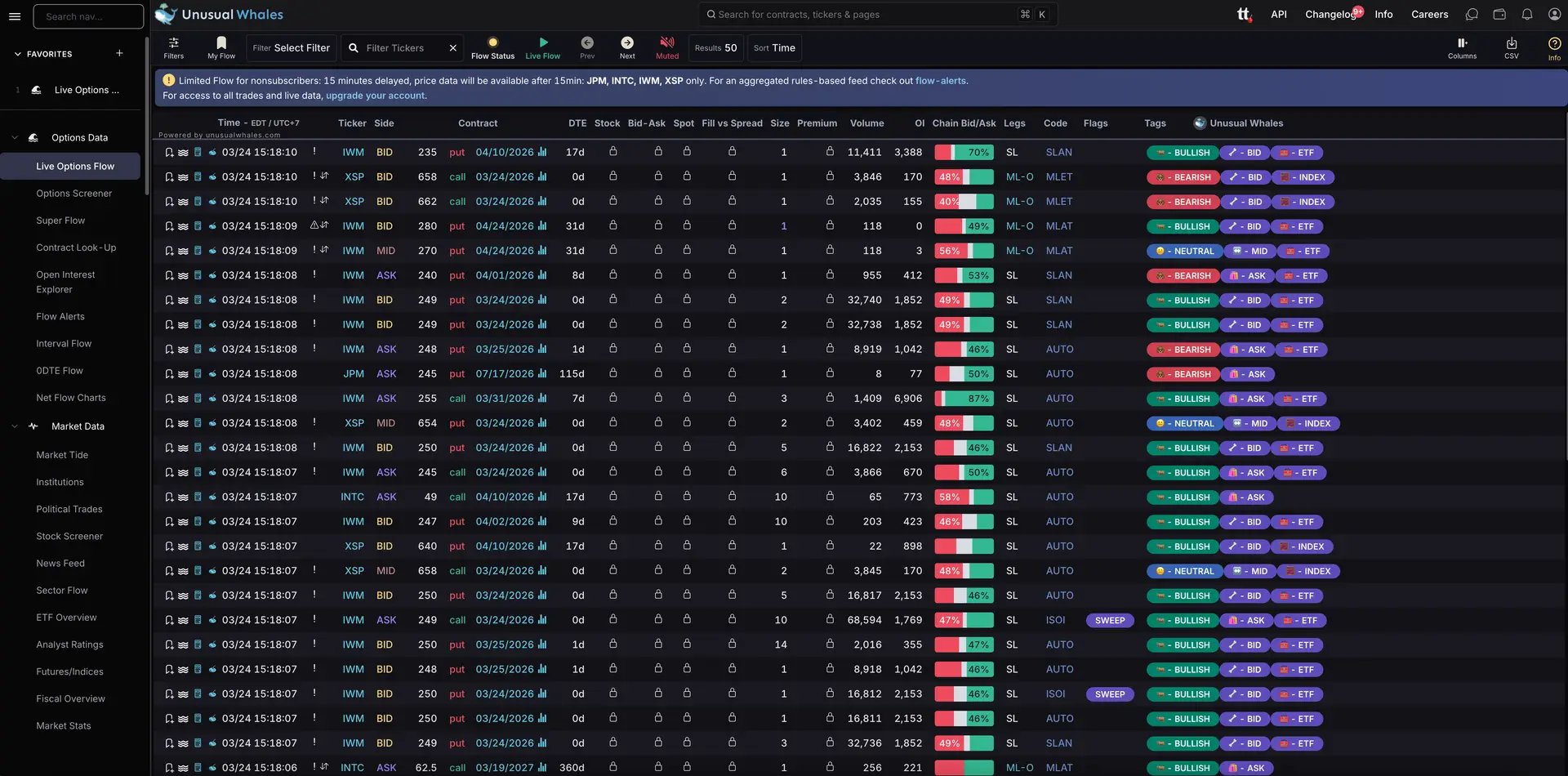Open the wallet icon in header

pos(1499,14)
